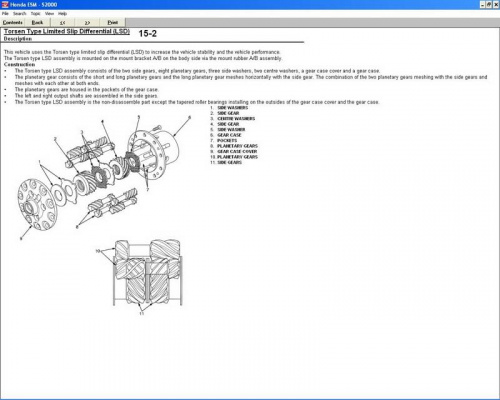Click legend item 11 SIDE GEARS
The height and width of the screenshot is (400, 500).
(x=226, y=162)
